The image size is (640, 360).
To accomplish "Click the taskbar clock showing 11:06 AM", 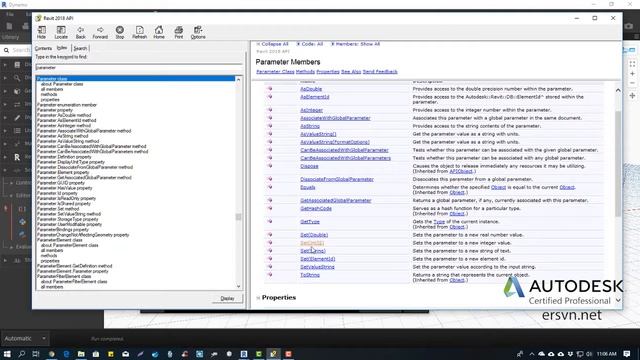I will click(x=607, y=354).
